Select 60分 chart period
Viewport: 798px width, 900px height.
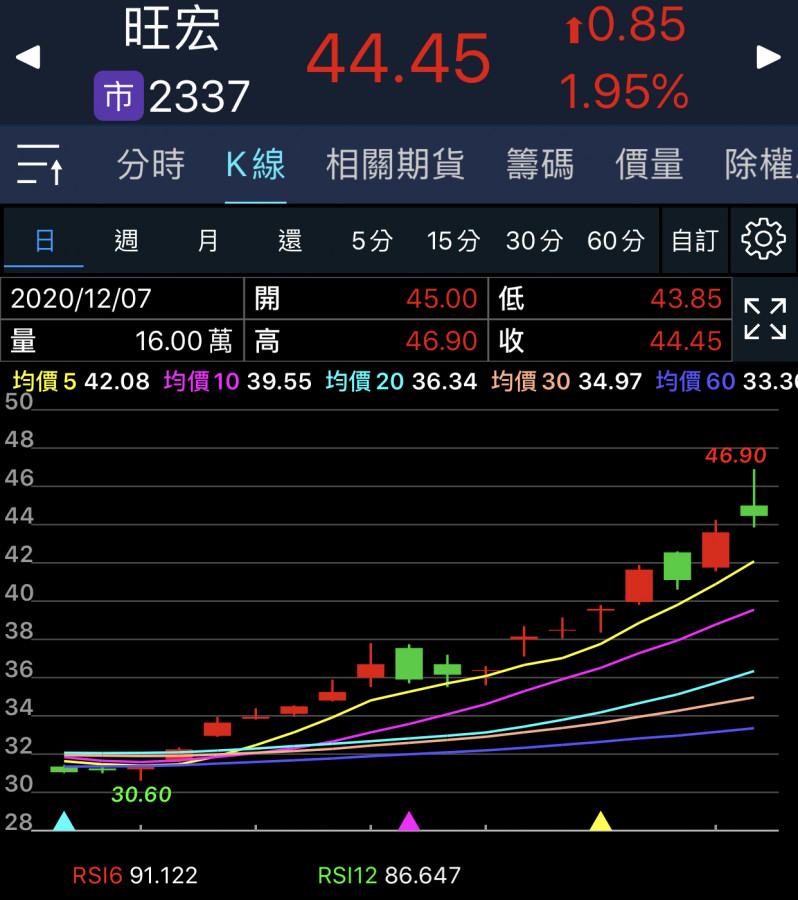[616, 241]
